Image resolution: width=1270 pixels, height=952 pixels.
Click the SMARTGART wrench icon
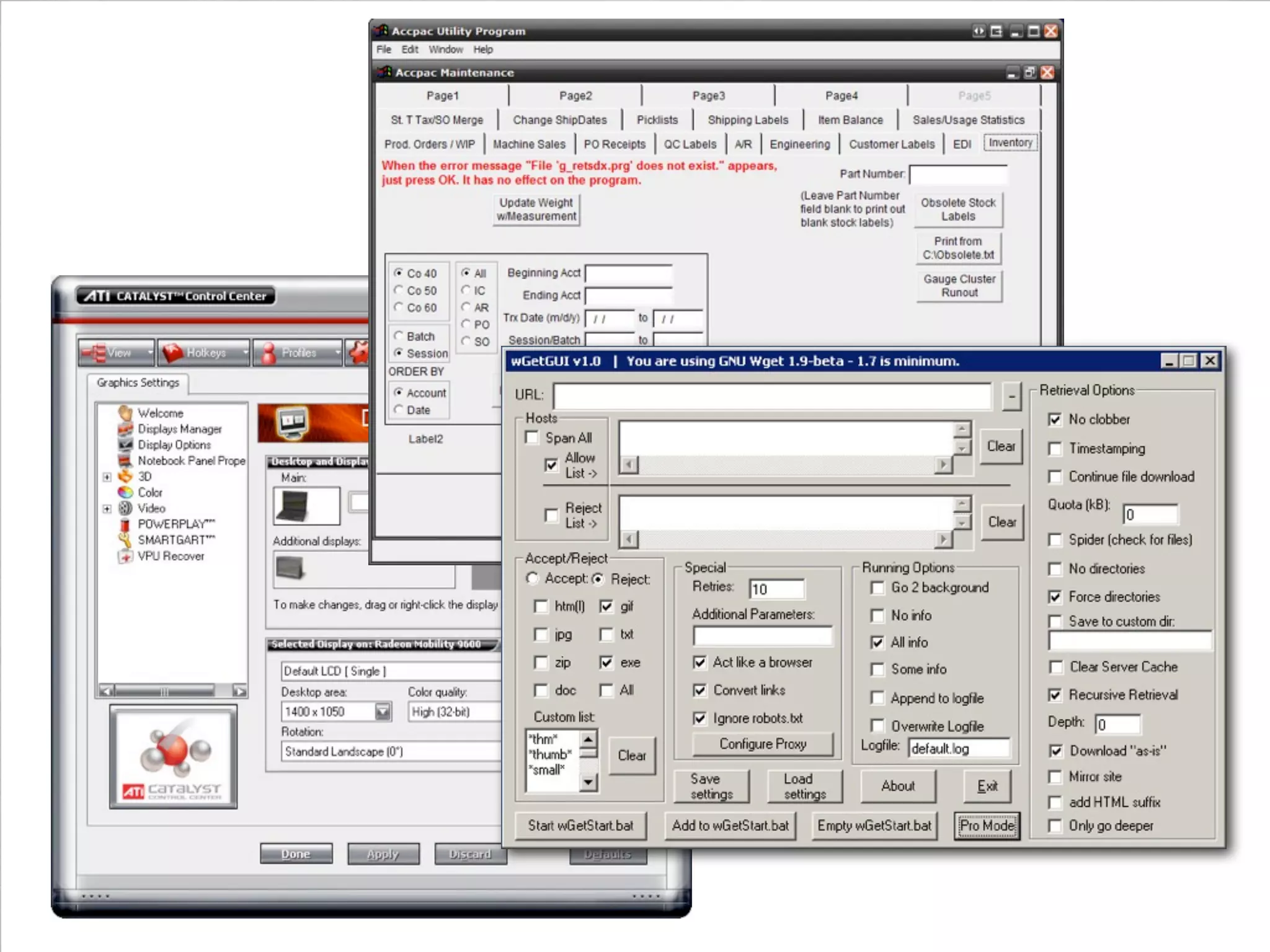pyautogui.click(x=125, y=540)
